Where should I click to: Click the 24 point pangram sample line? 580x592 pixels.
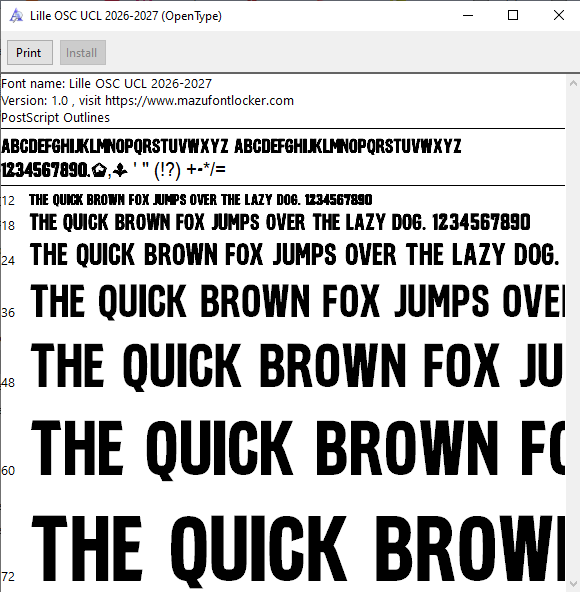point(295,254)
